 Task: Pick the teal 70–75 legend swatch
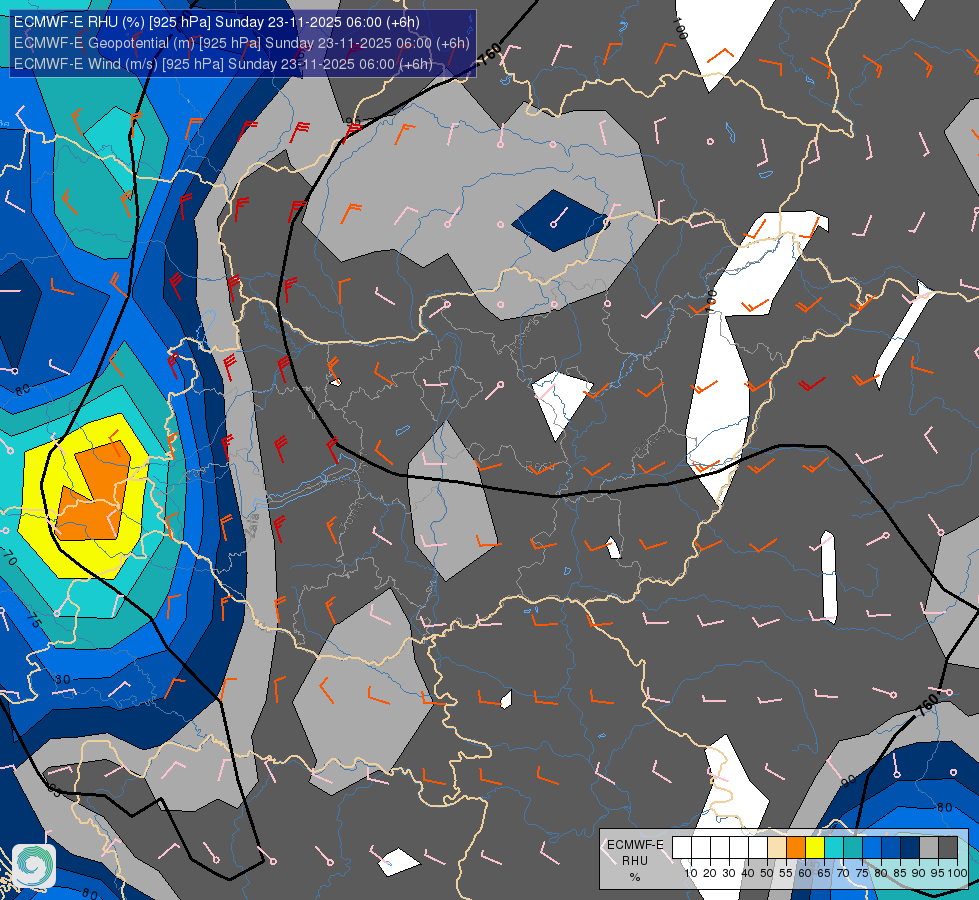(x=853, y=847)
